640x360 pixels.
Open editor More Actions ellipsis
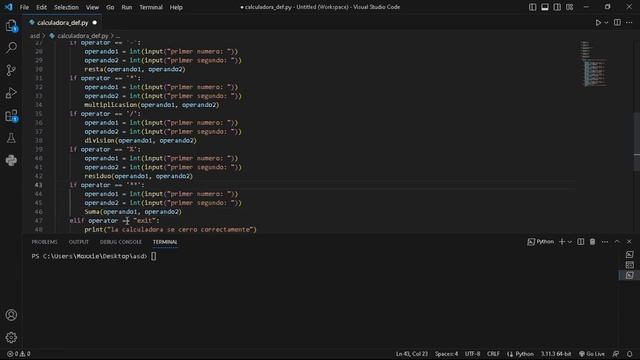[629, 23]
